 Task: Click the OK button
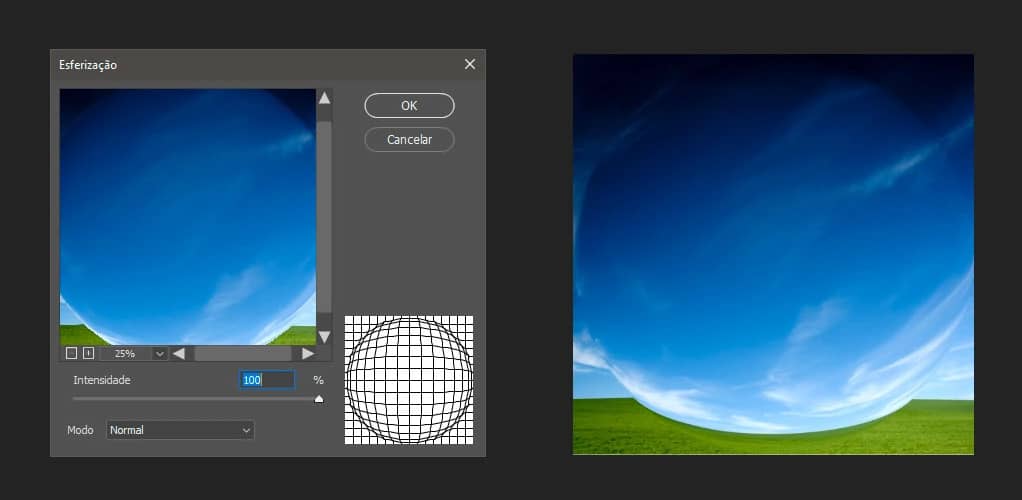[x=409, y=106]
